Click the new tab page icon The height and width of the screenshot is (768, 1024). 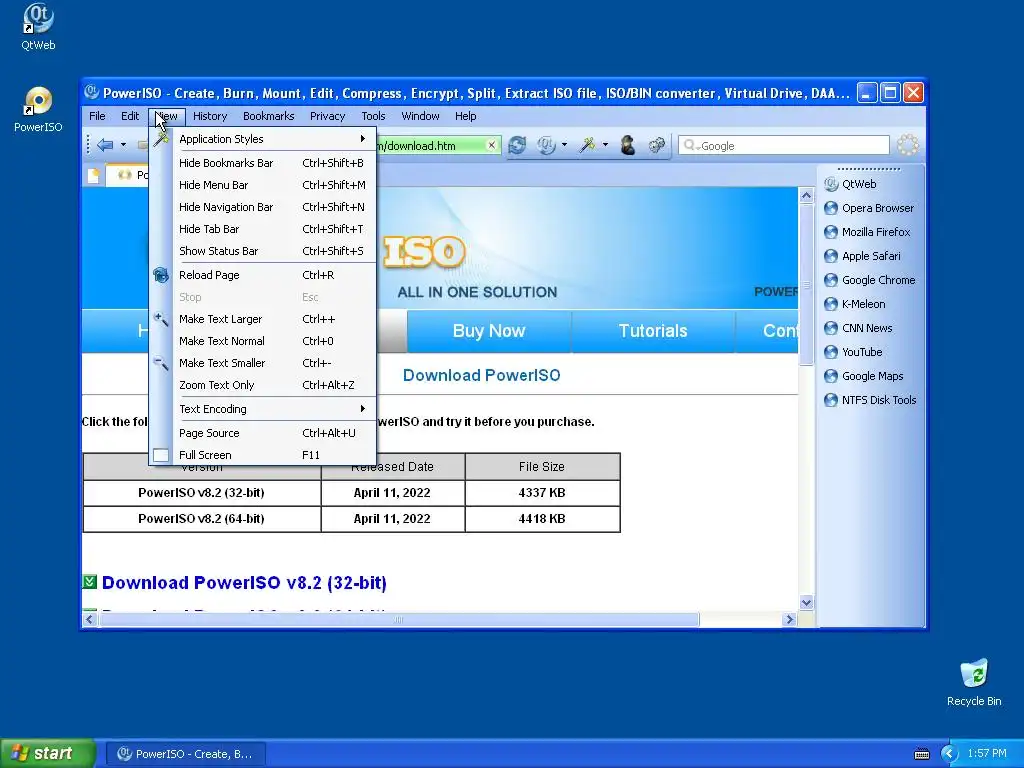93,175
